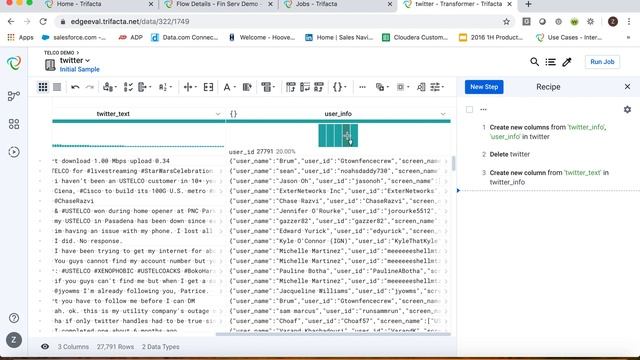Click the TELCO DEMO breadcrumb

tap(59, 53)
